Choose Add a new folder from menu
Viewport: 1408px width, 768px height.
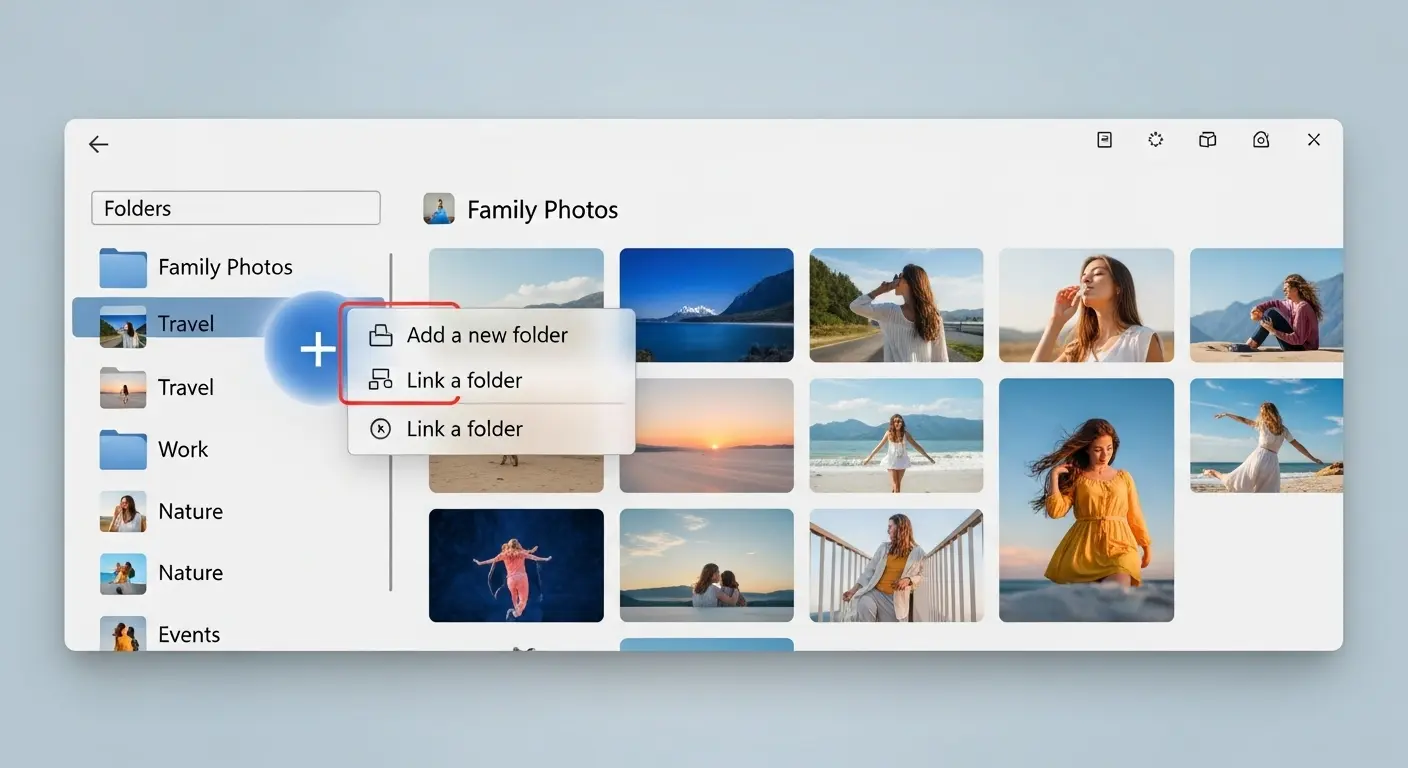[487, 335]
